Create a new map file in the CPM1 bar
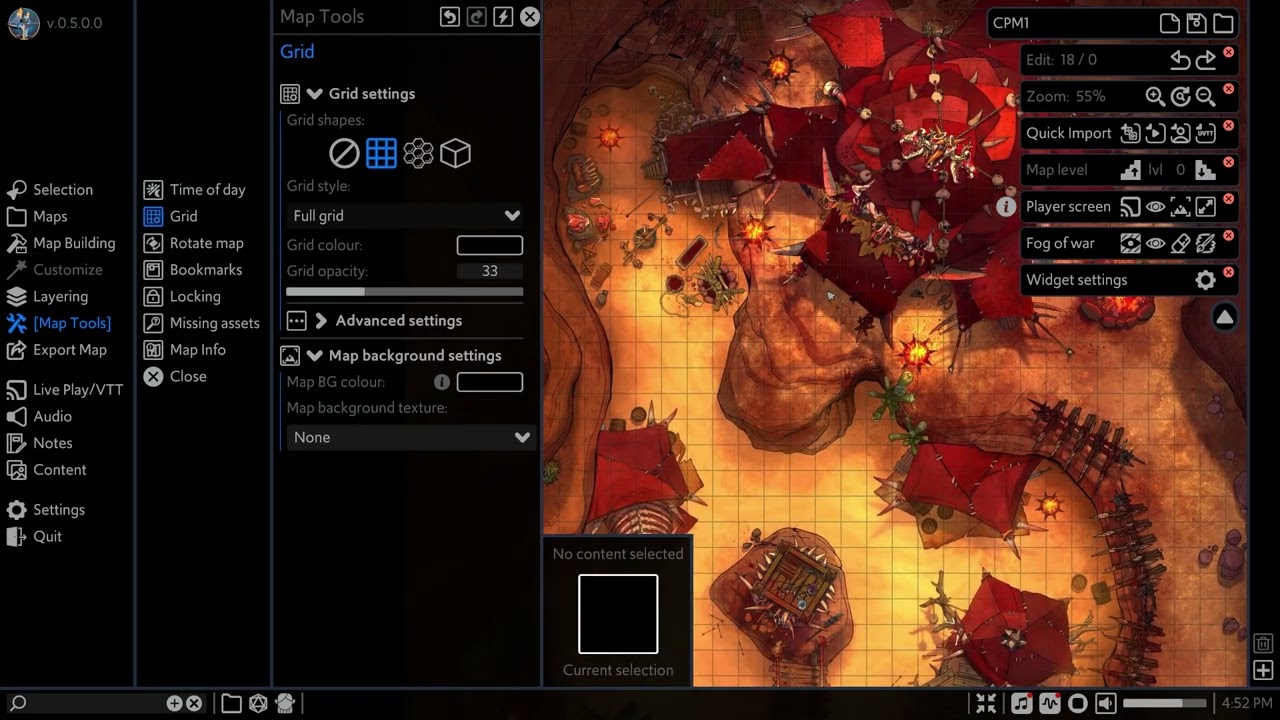This screenshot has height=720, width=1280. coord(1169,23)
